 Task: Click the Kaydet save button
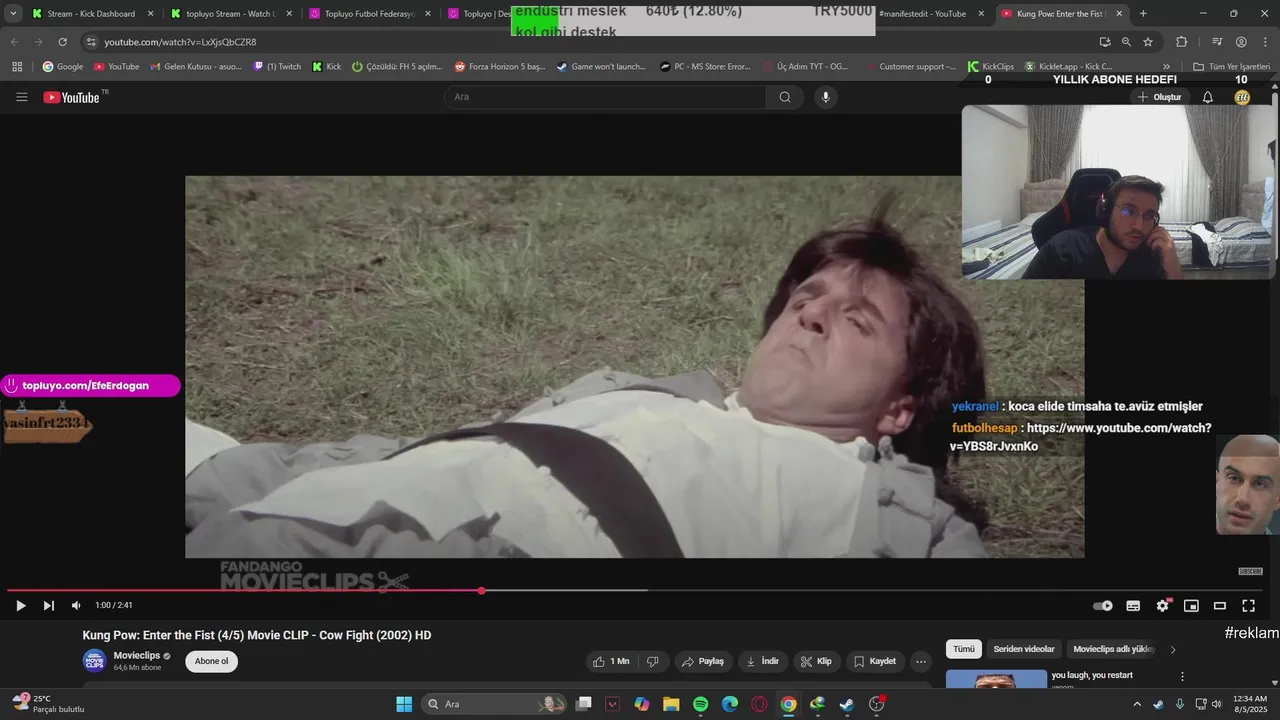tap(875, 661)
